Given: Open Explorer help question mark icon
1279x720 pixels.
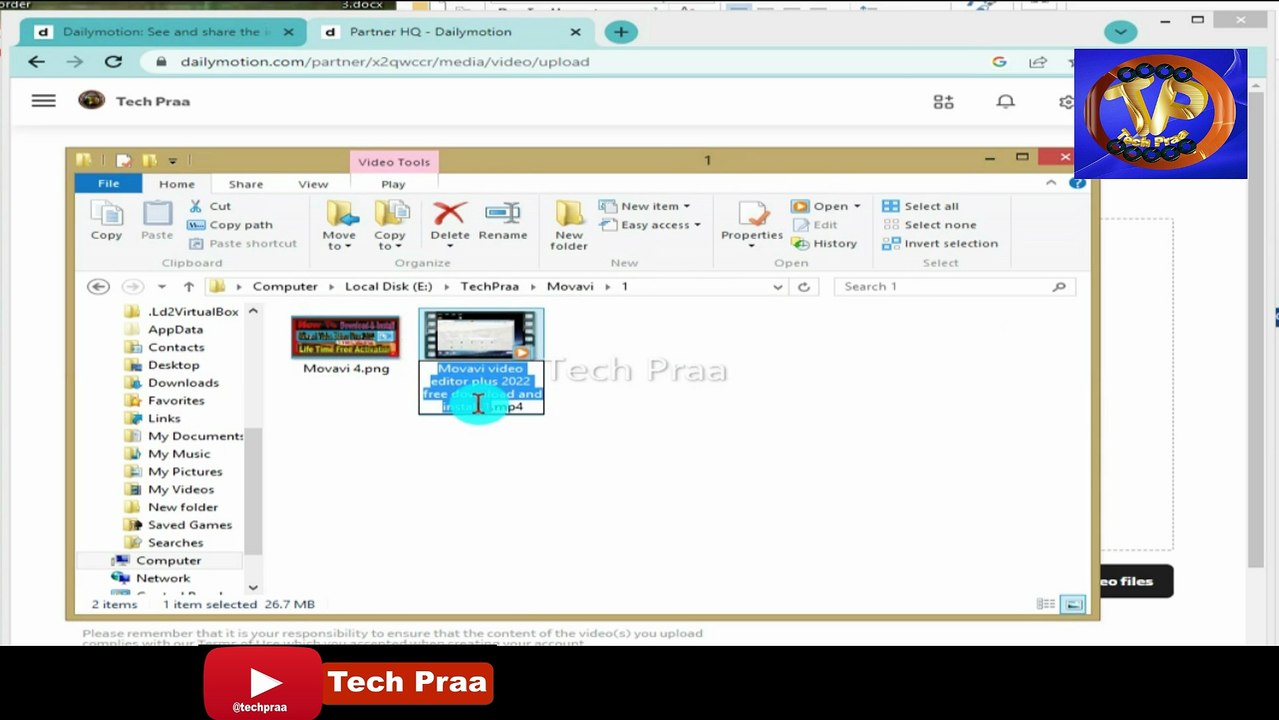Looking at the screenshot, I should click(x=1078, y=183).
